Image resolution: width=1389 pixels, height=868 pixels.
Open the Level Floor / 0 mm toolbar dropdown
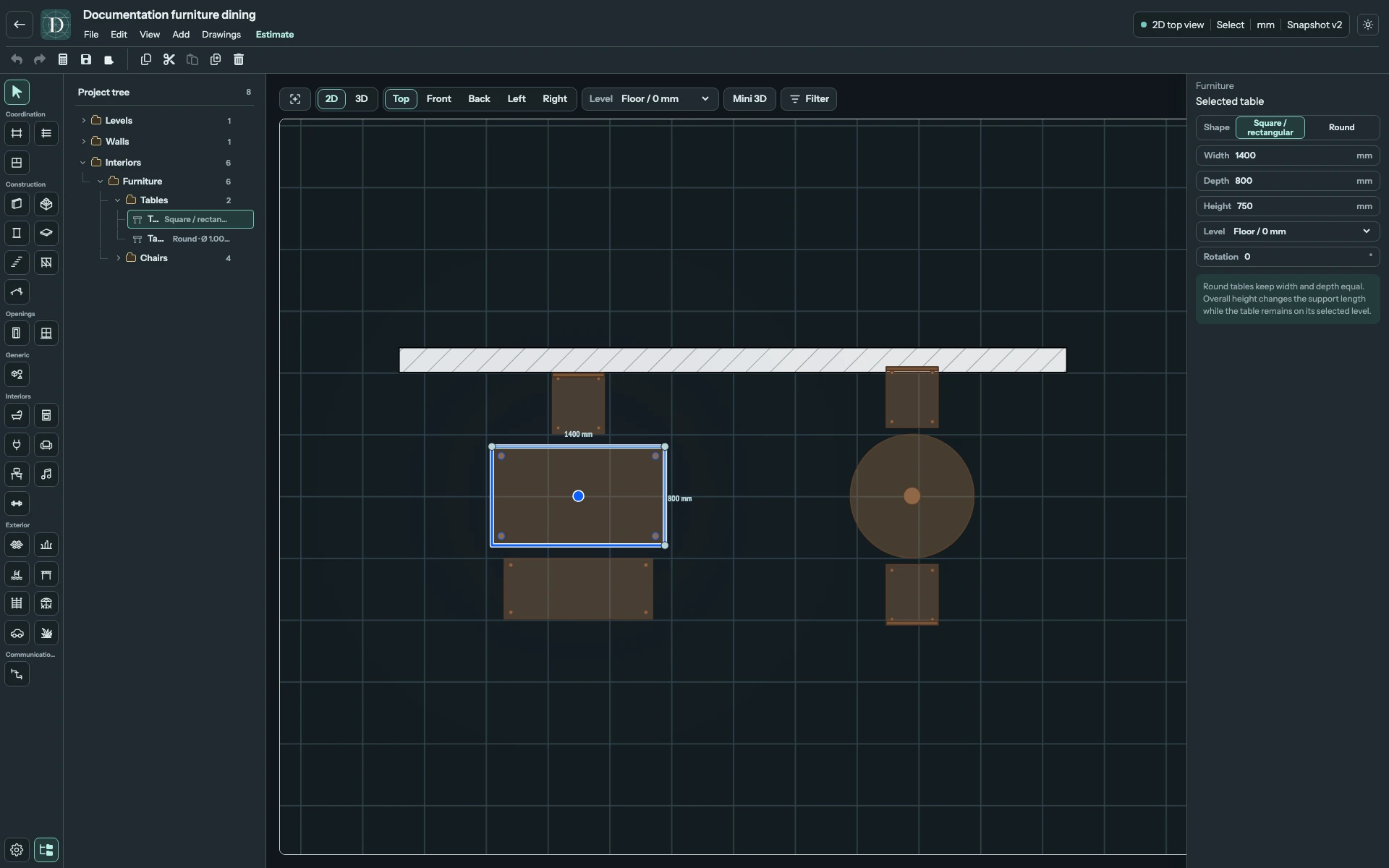[x=650, y=99]
